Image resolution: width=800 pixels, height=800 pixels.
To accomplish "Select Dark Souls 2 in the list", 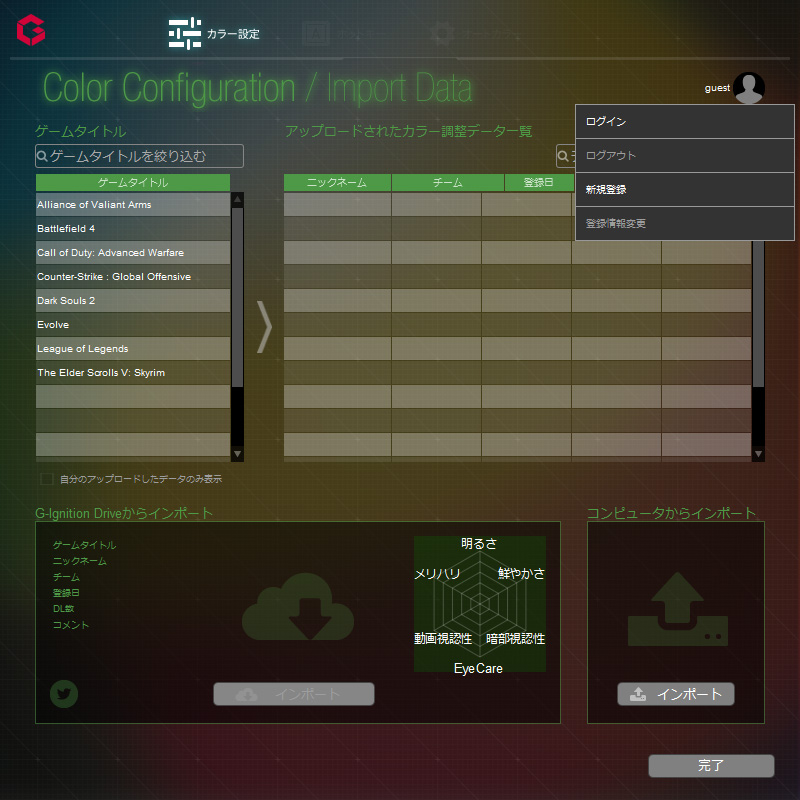I will [133, 301].
